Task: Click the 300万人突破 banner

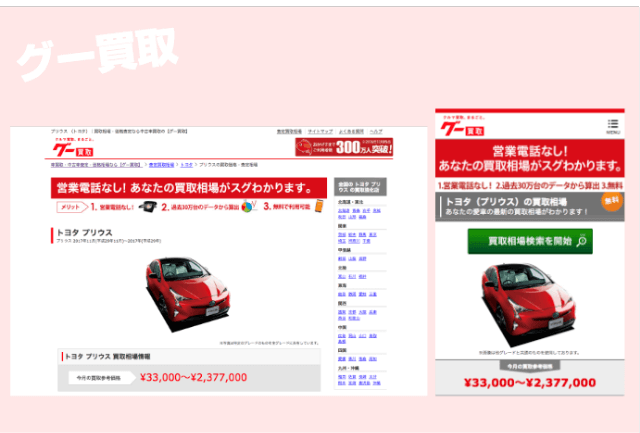Action: tap(344, 147)
